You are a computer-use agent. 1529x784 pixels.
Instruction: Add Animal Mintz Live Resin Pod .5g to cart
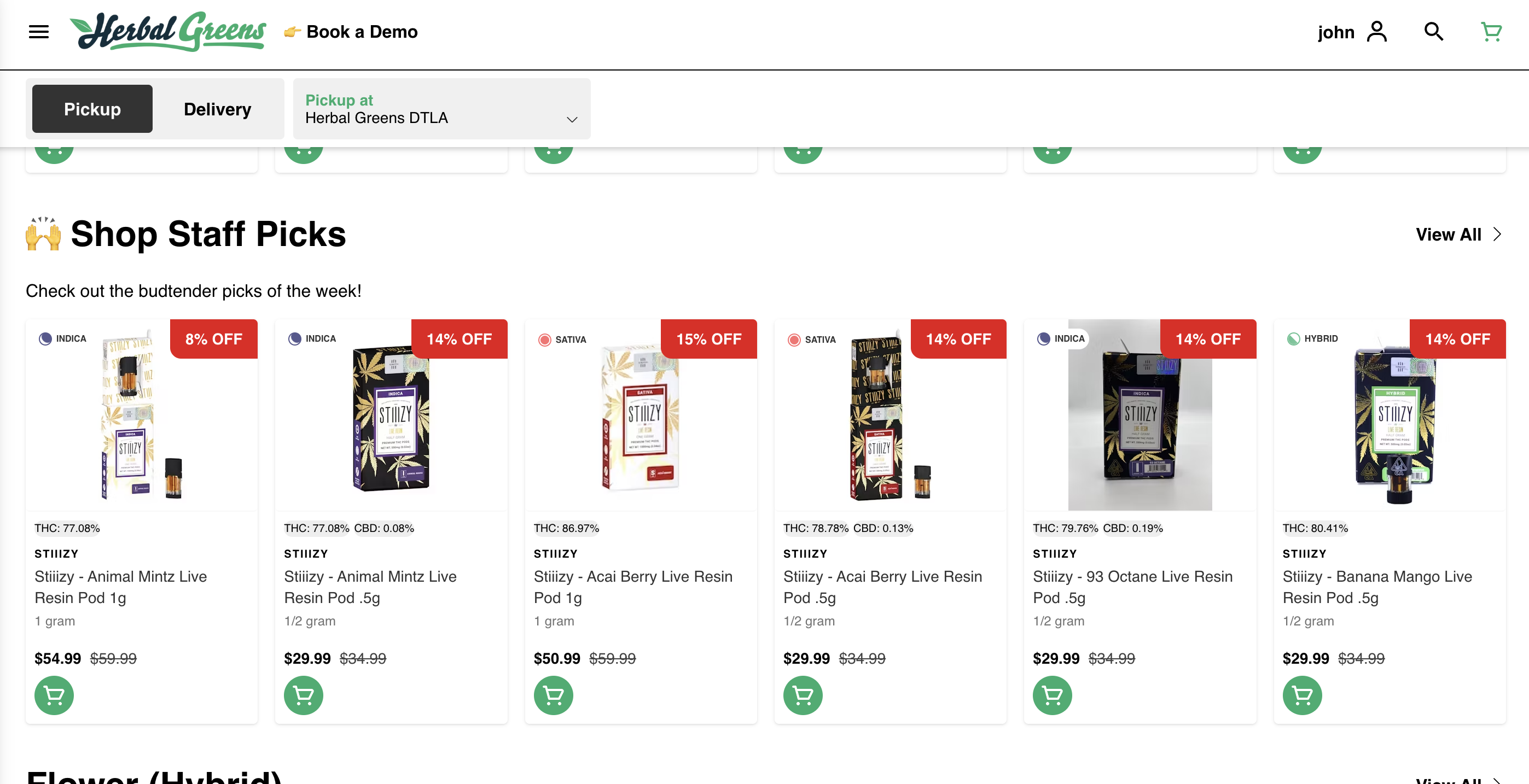click(303, 695)
